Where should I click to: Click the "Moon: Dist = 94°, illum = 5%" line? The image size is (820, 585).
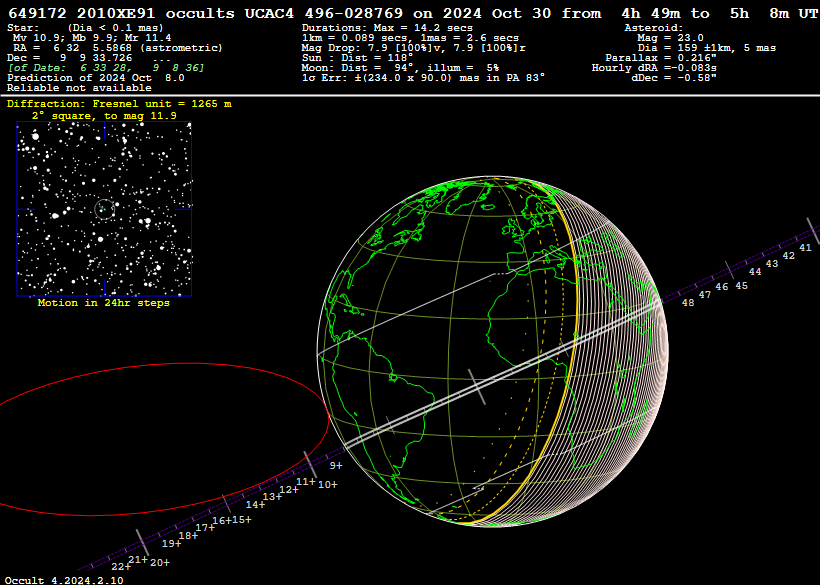(400, 67)
